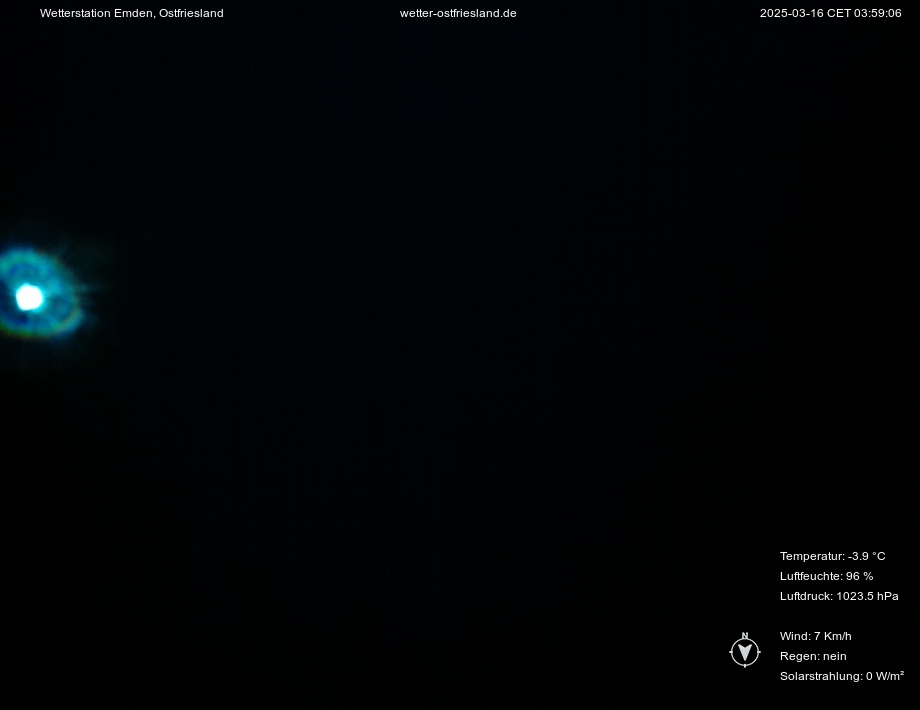This screenshot has height=710, width=920.
Task: Click the 'Regen: nein' status
Action: (813, 656)
